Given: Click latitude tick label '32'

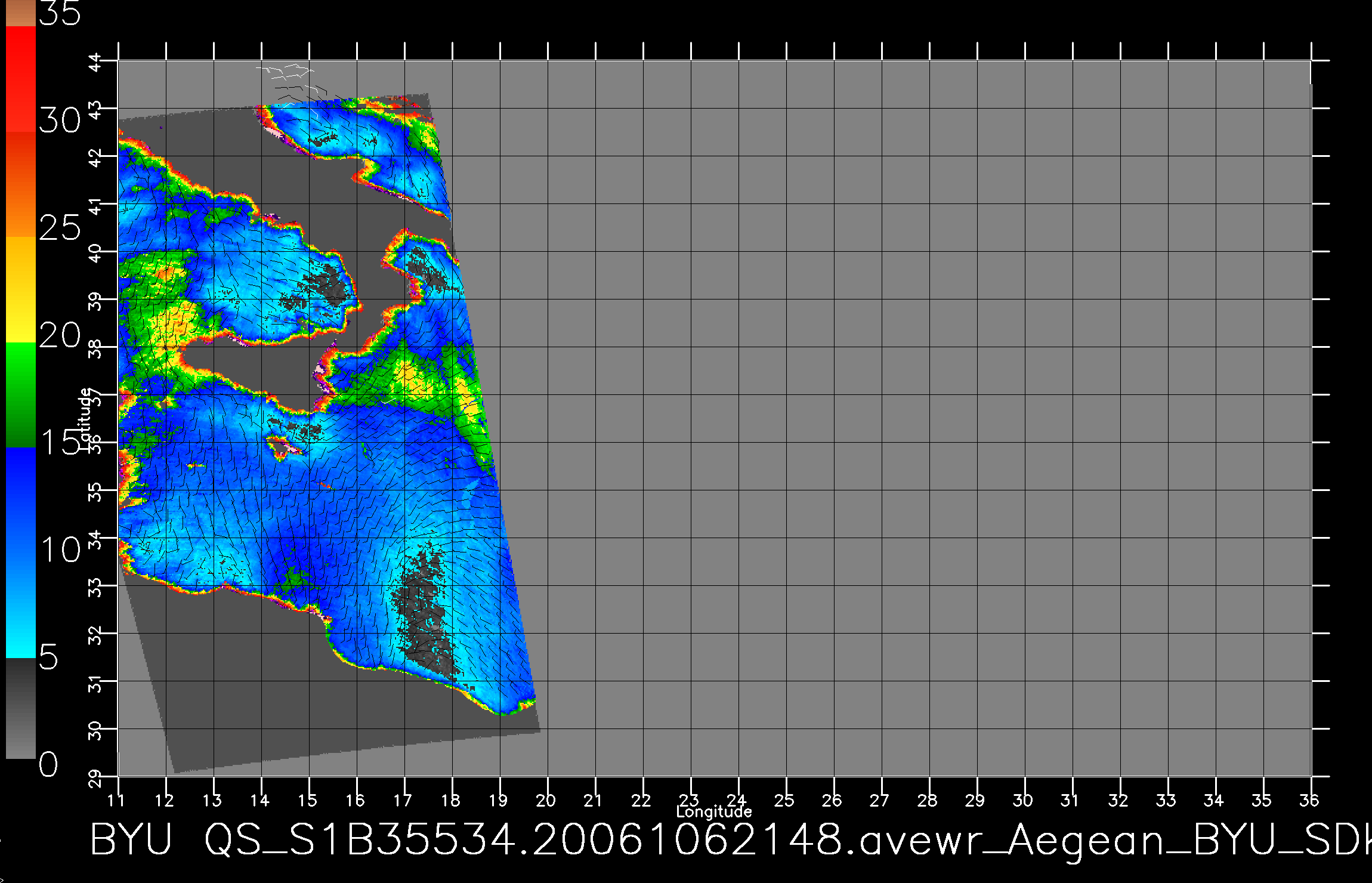Looking at the screenshot, I should pos(95,636).
